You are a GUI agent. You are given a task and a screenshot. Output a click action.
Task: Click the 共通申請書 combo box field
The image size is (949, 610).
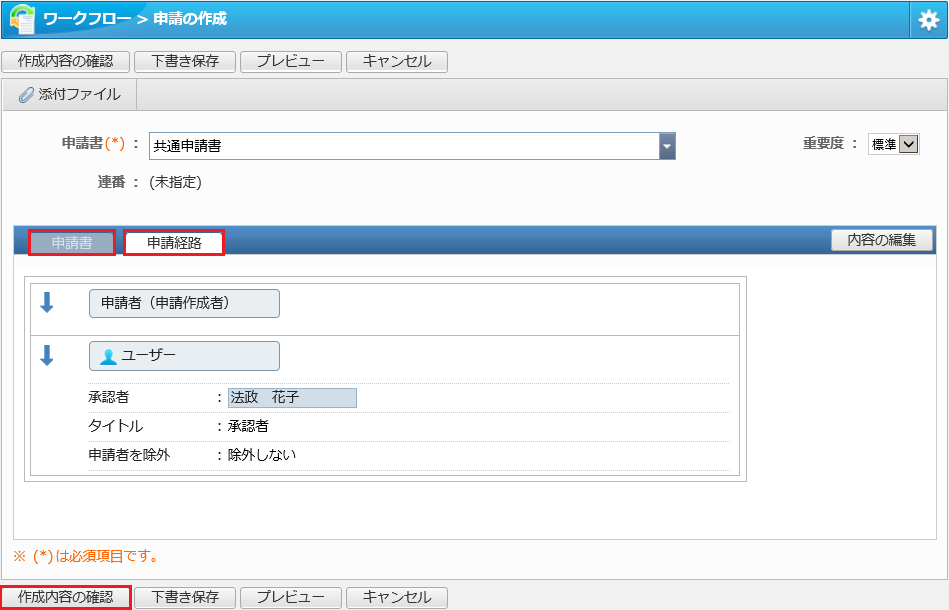[x=412, y=146]
